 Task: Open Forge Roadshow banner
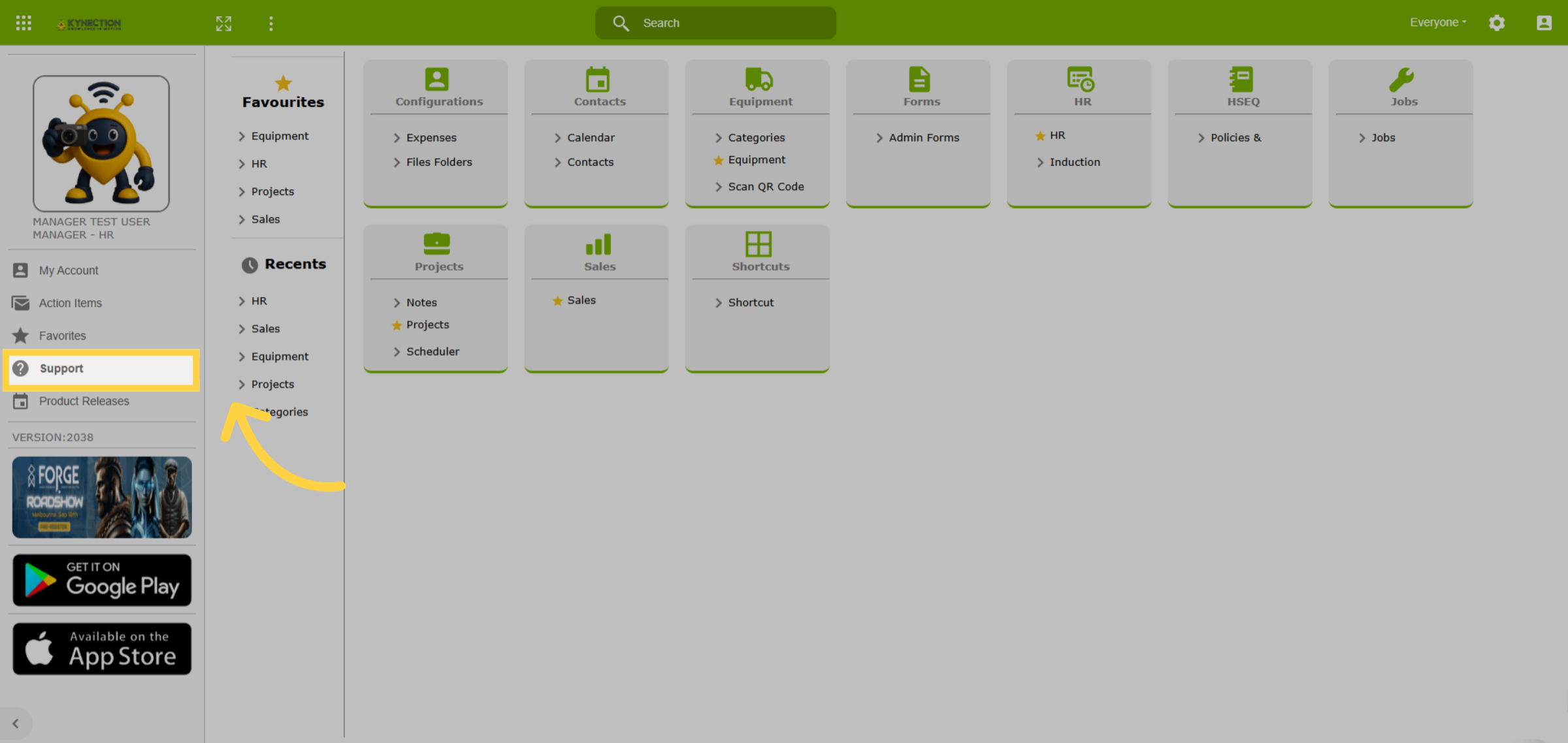click(x=102, y=498)
